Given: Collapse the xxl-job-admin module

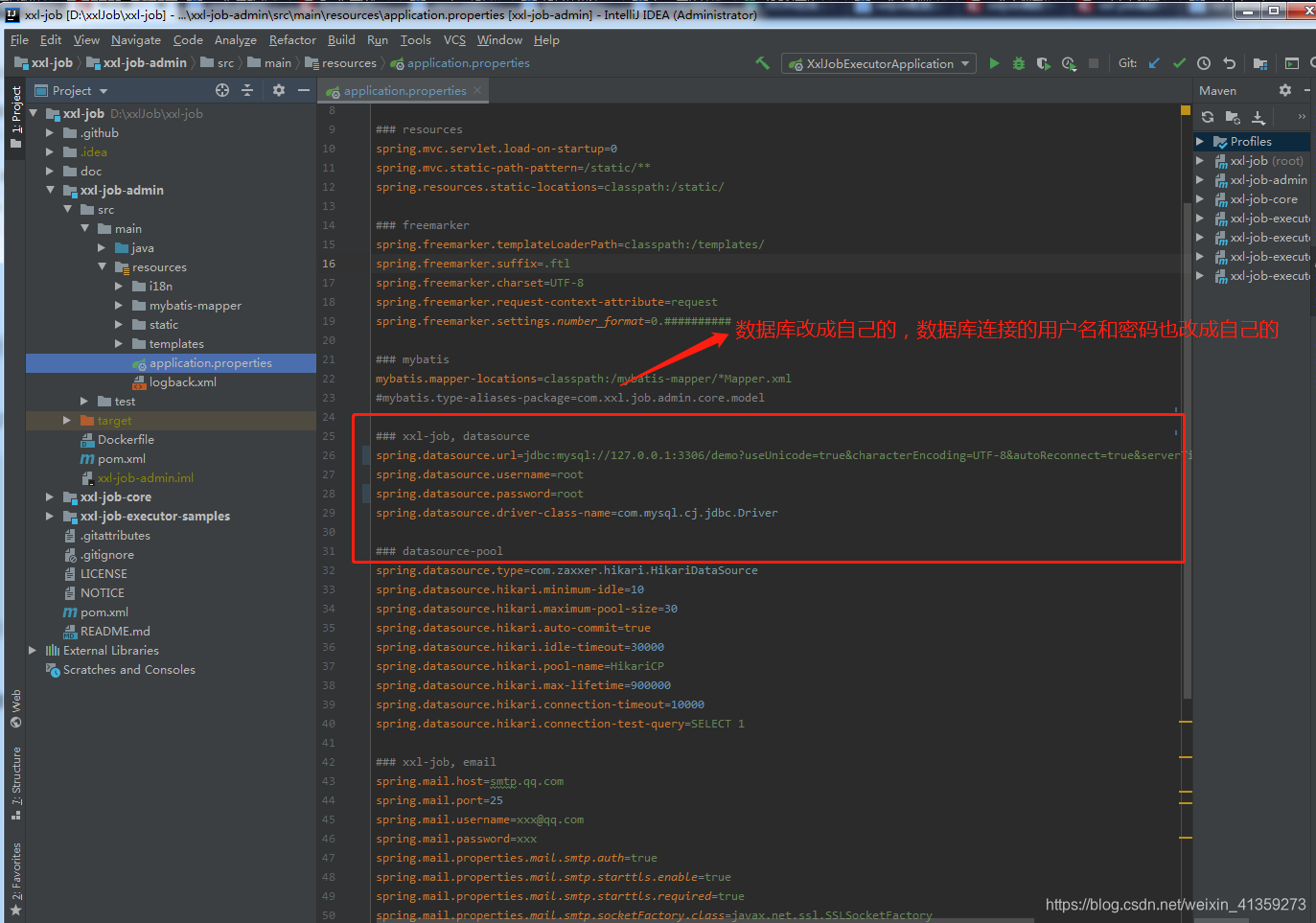Looking at the screenshot, I should tap(50, 190).
